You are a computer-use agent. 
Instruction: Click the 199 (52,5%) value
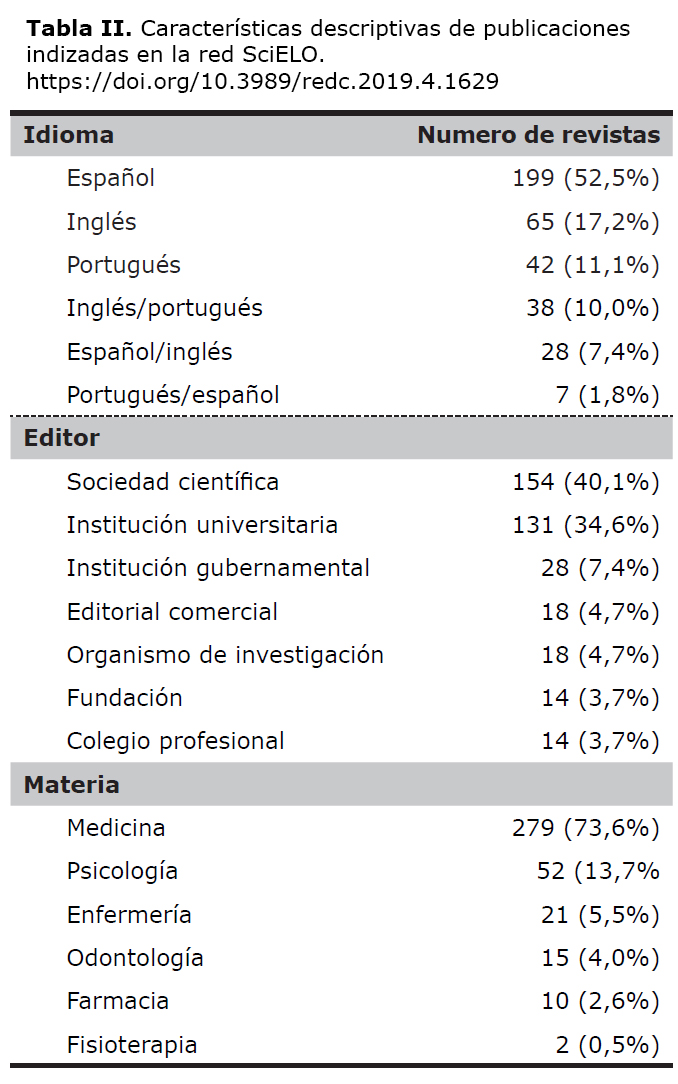(x=586, y=178)
